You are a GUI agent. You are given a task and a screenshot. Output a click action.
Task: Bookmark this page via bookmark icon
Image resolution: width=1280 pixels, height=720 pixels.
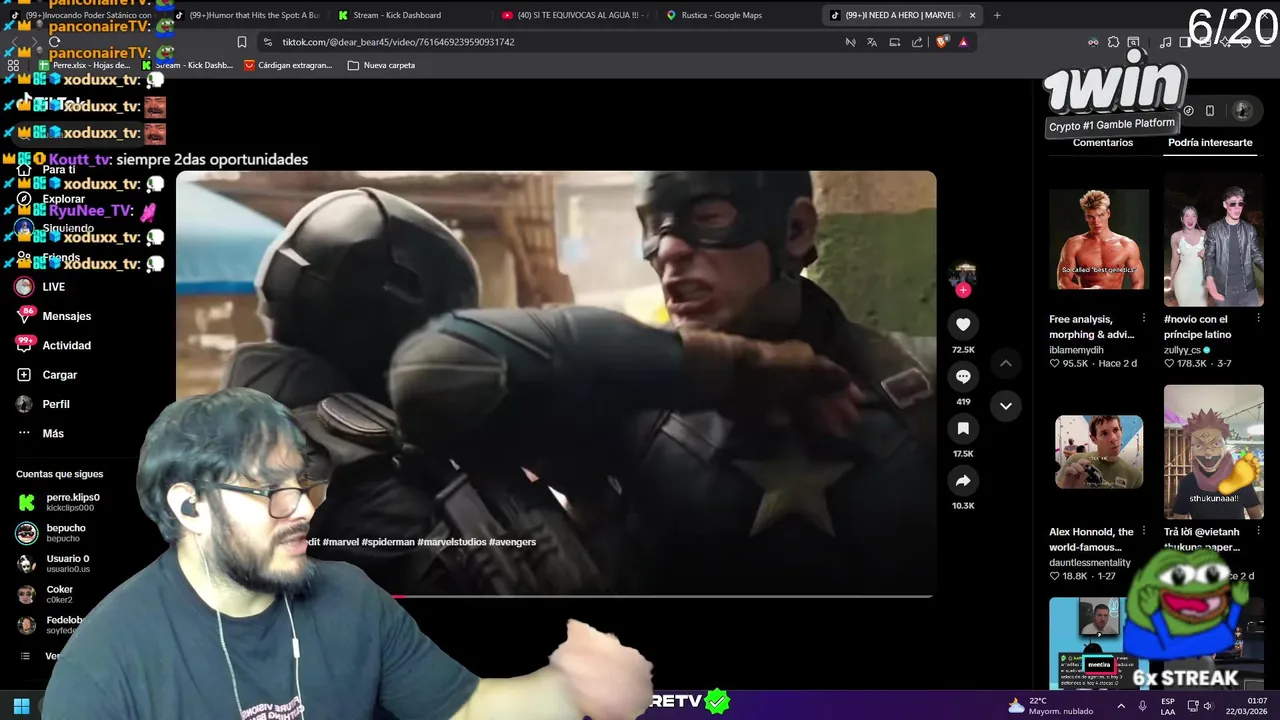[242, 42]
